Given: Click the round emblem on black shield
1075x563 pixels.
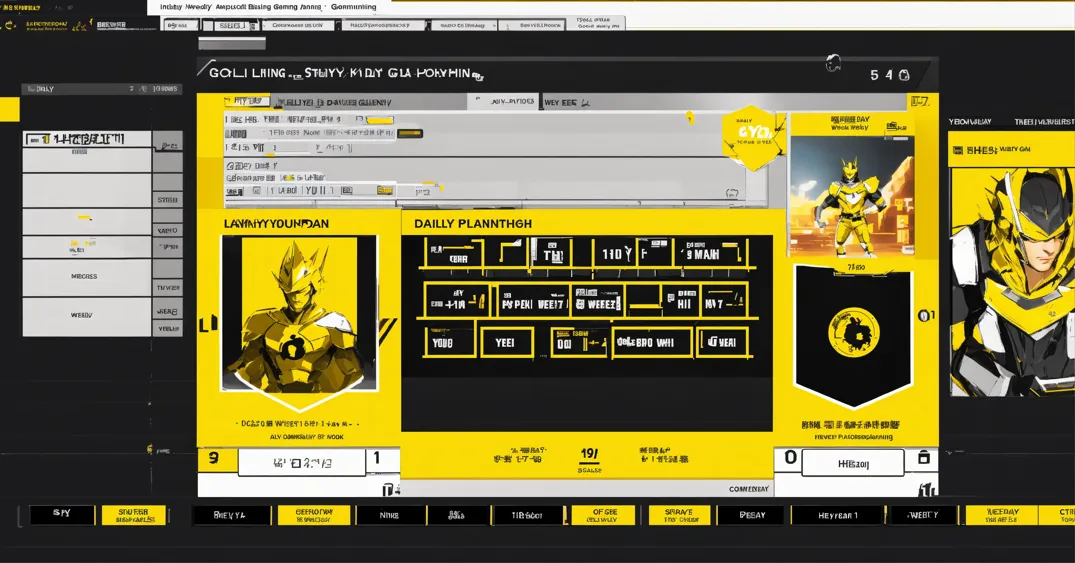Looking at the screenshot, I should tap(853, 331).
